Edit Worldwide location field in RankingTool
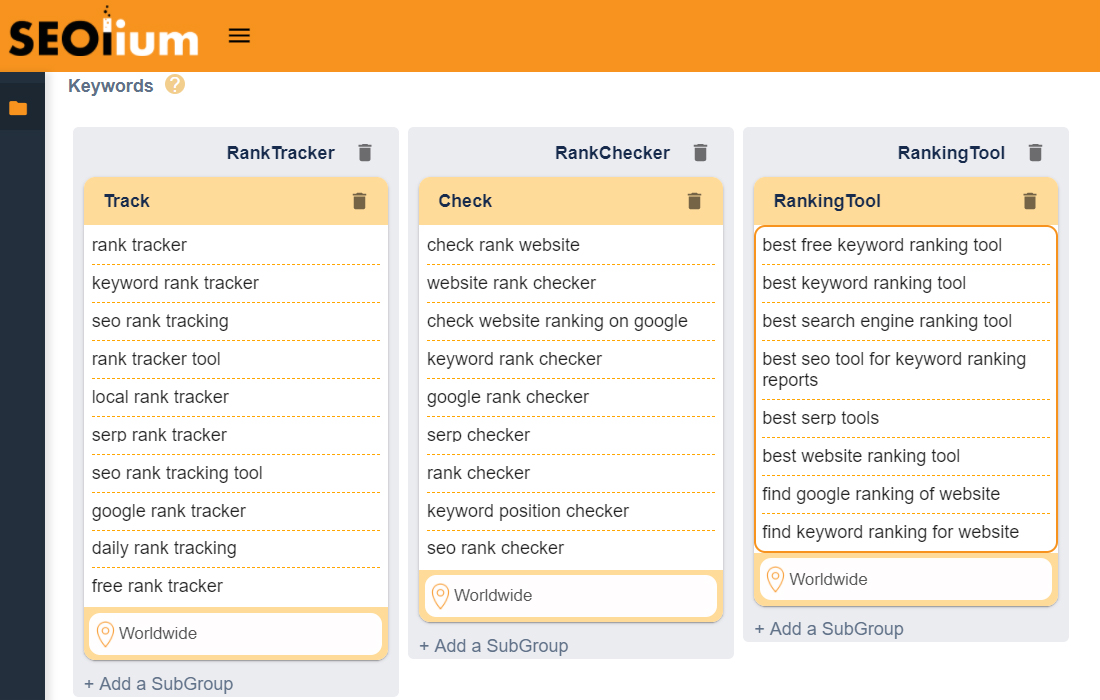The image size is (1100, 700). point(906,579)
